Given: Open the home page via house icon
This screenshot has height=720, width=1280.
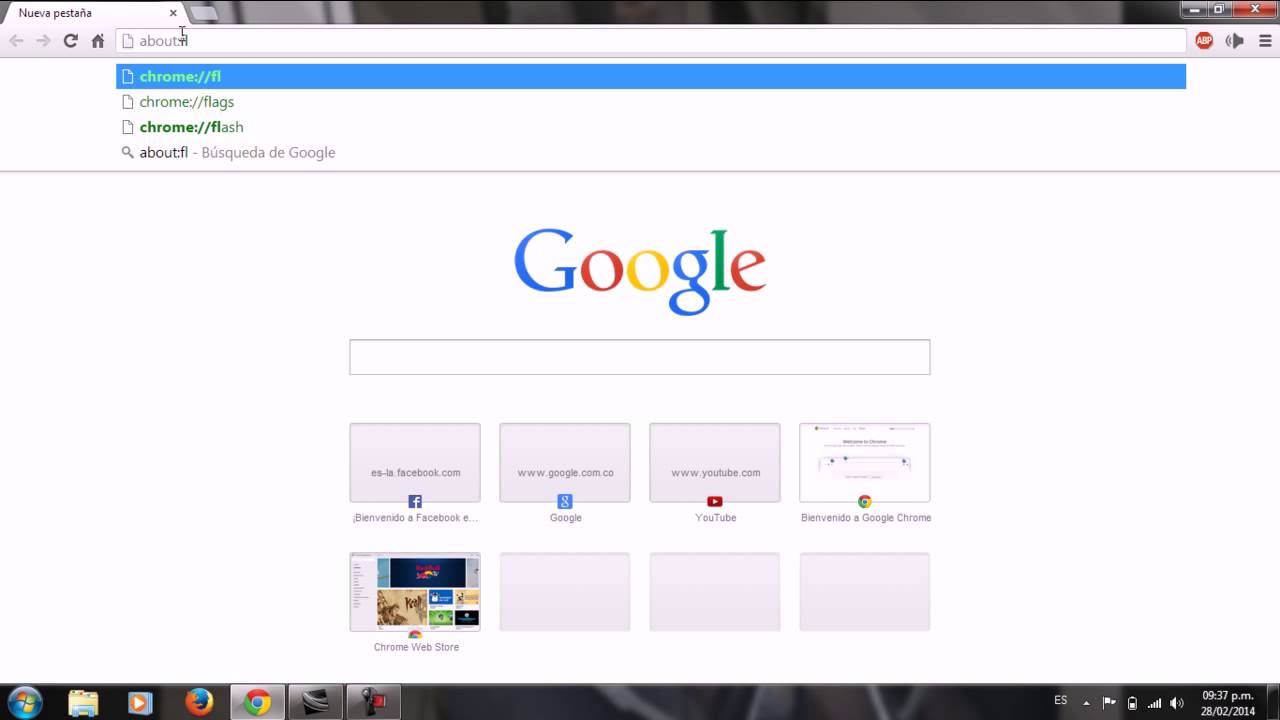Looking at the screenshot, I should 97,41.
